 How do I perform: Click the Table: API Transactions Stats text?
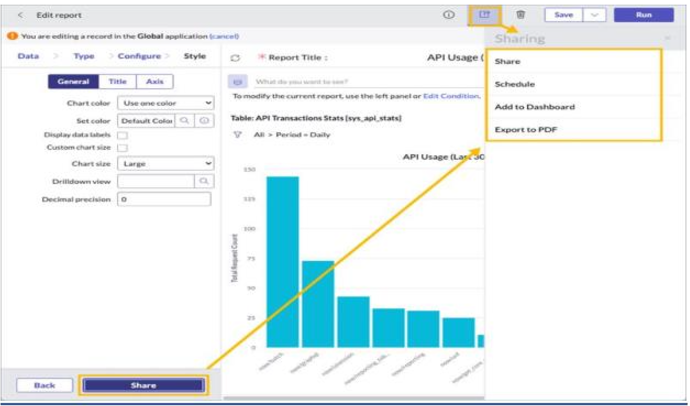(x=316, y=118)
